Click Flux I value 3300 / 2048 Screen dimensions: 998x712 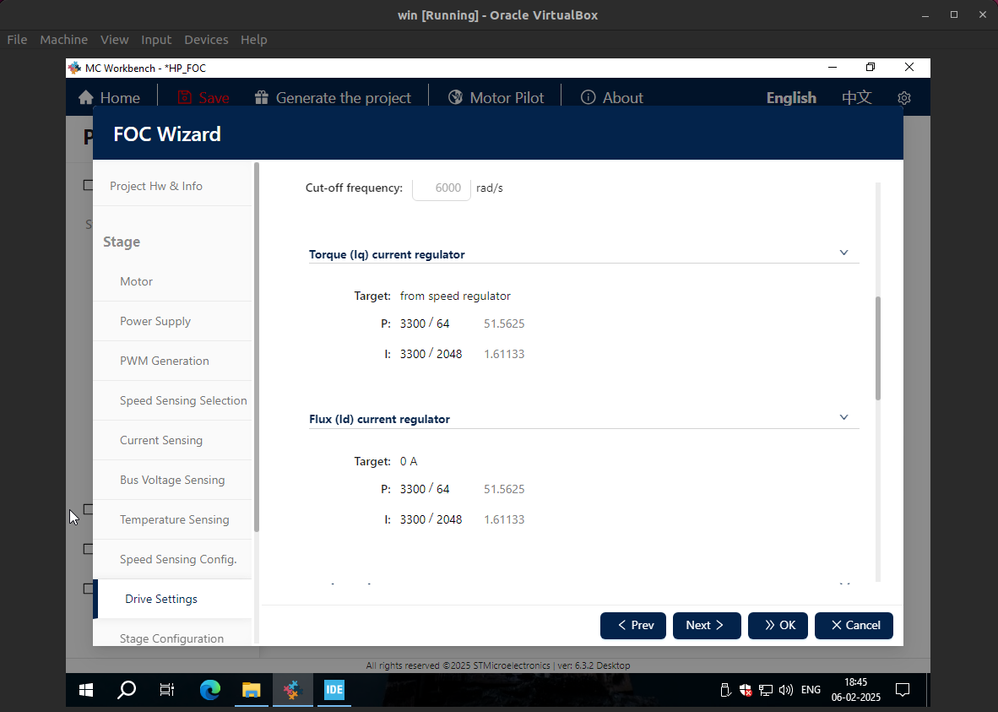point(431,520)
